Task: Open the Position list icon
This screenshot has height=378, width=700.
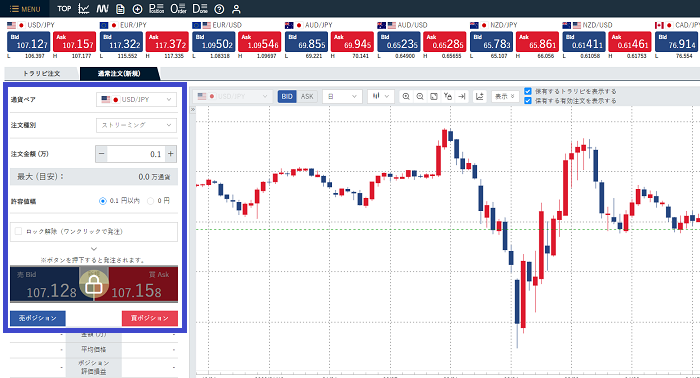Action: tap(156, 8)
